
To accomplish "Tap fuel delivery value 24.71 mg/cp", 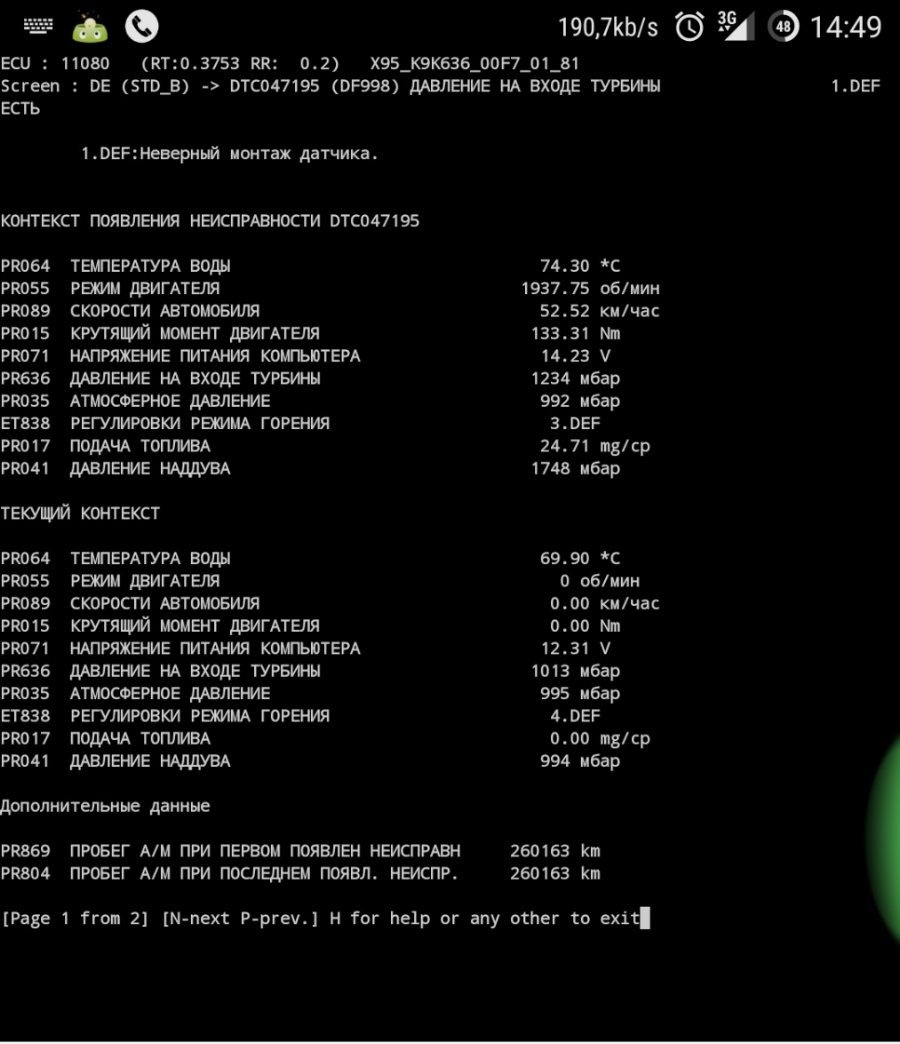I will (x=595, y=447).
